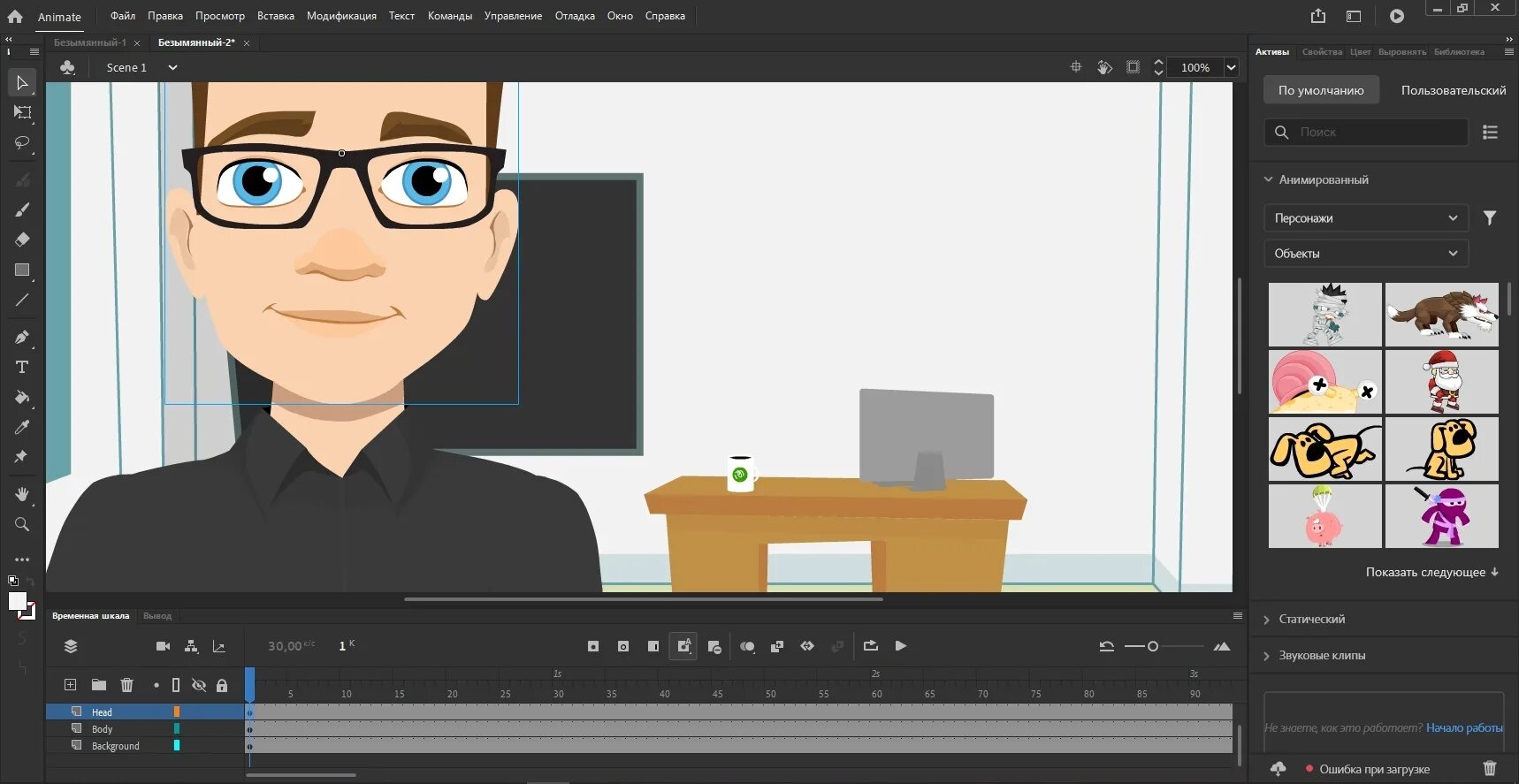This screenshot has height=784, width=1519.
Task: Click the По умолчанию button
Action: click(x=1321, y=90)
